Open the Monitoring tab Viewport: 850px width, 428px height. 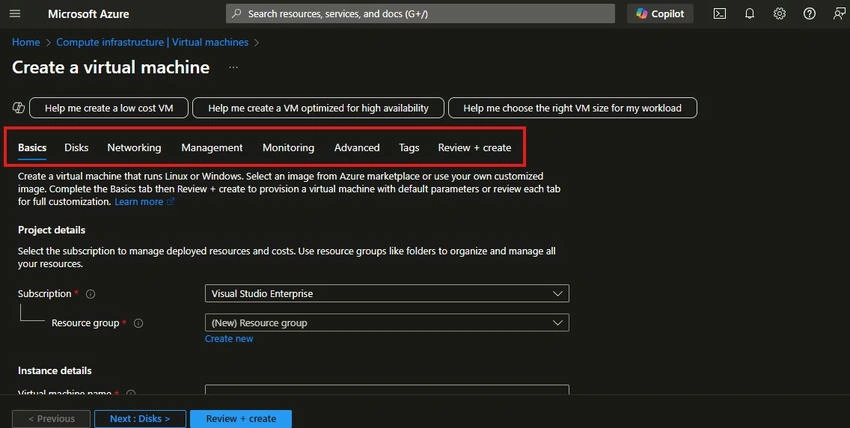point(288,147)
